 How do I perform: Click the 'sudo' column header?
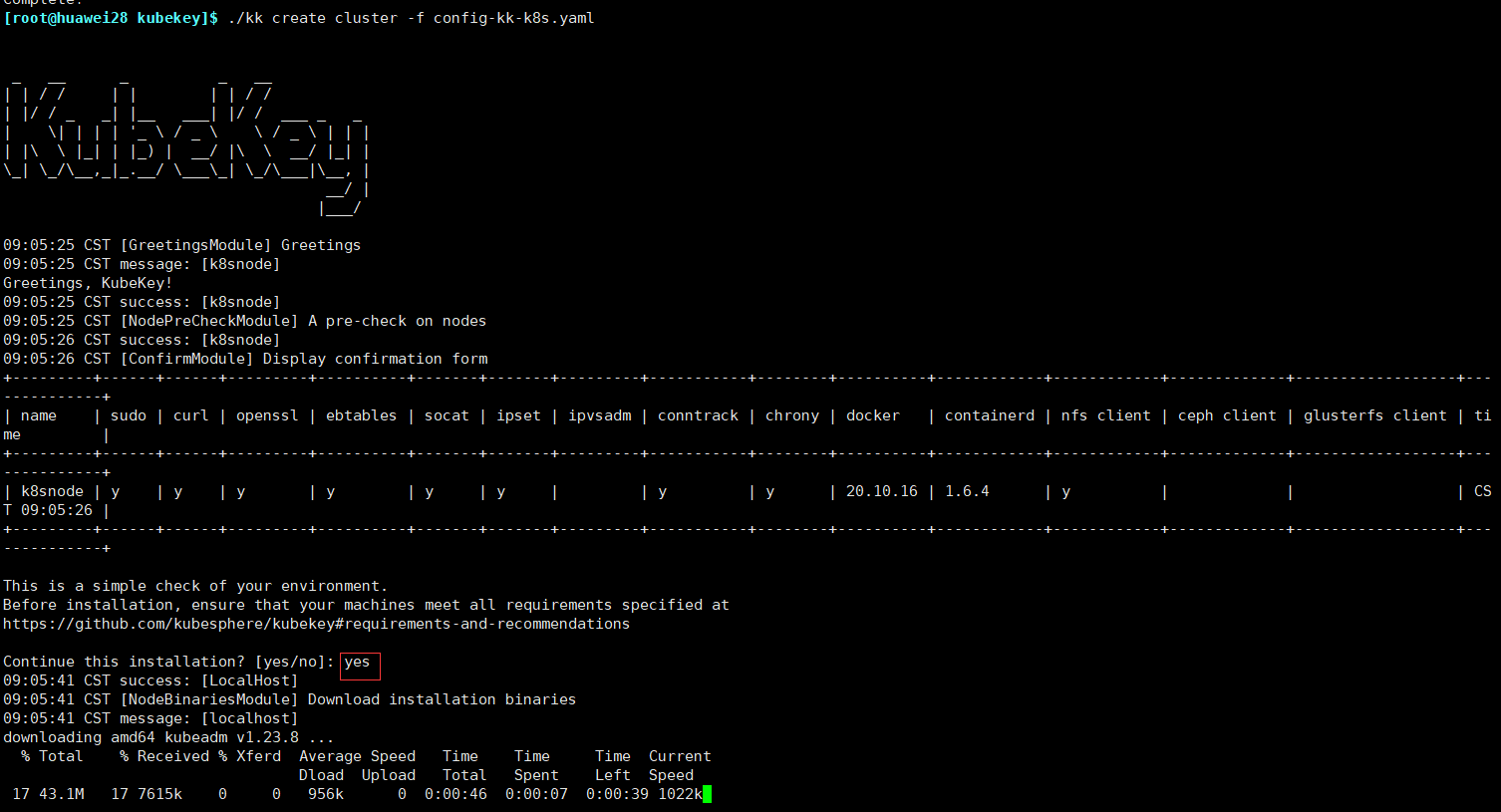129,415
